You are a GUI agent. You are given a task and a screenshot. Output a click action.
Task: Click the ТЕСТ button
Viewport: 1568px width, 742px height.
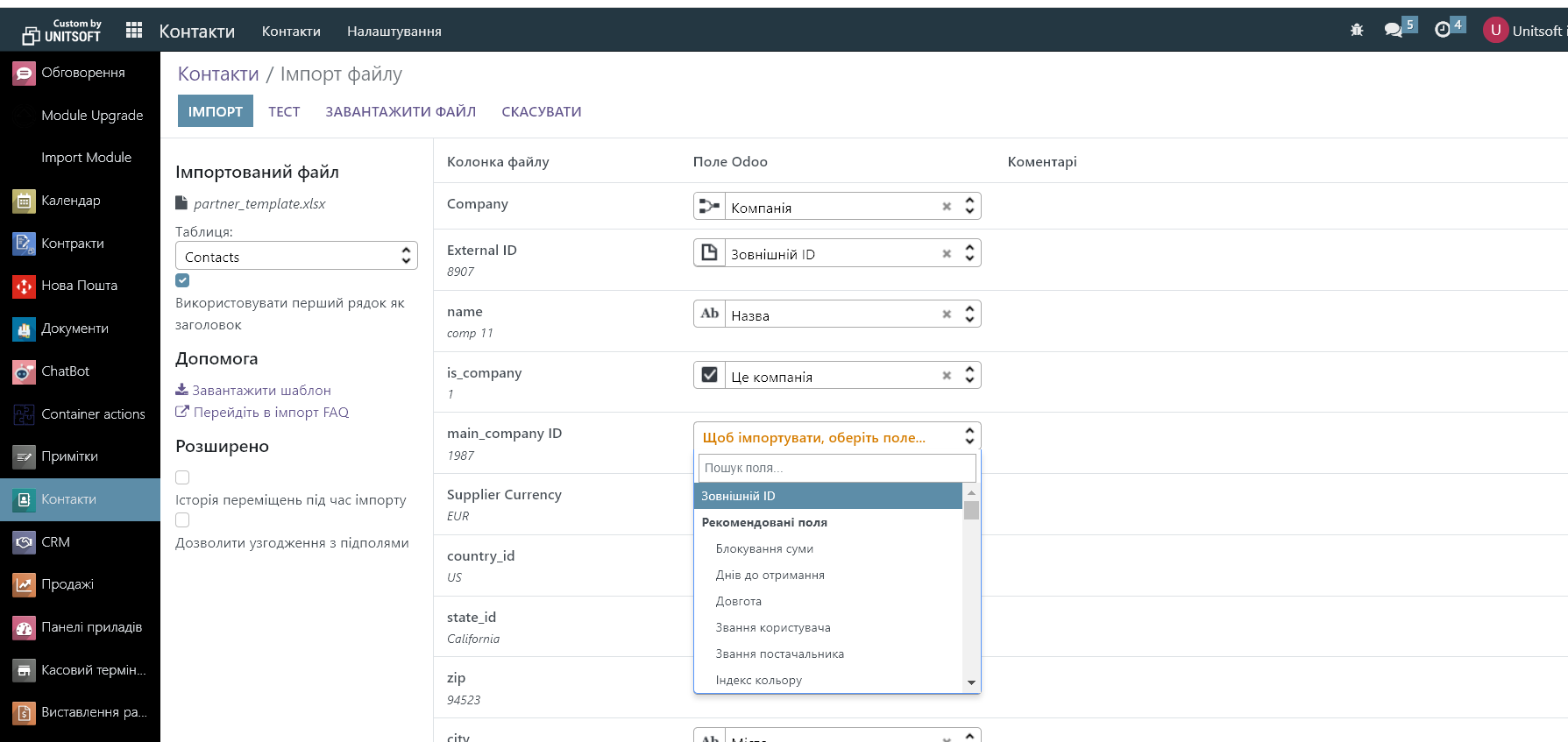(x=284, y=112)
